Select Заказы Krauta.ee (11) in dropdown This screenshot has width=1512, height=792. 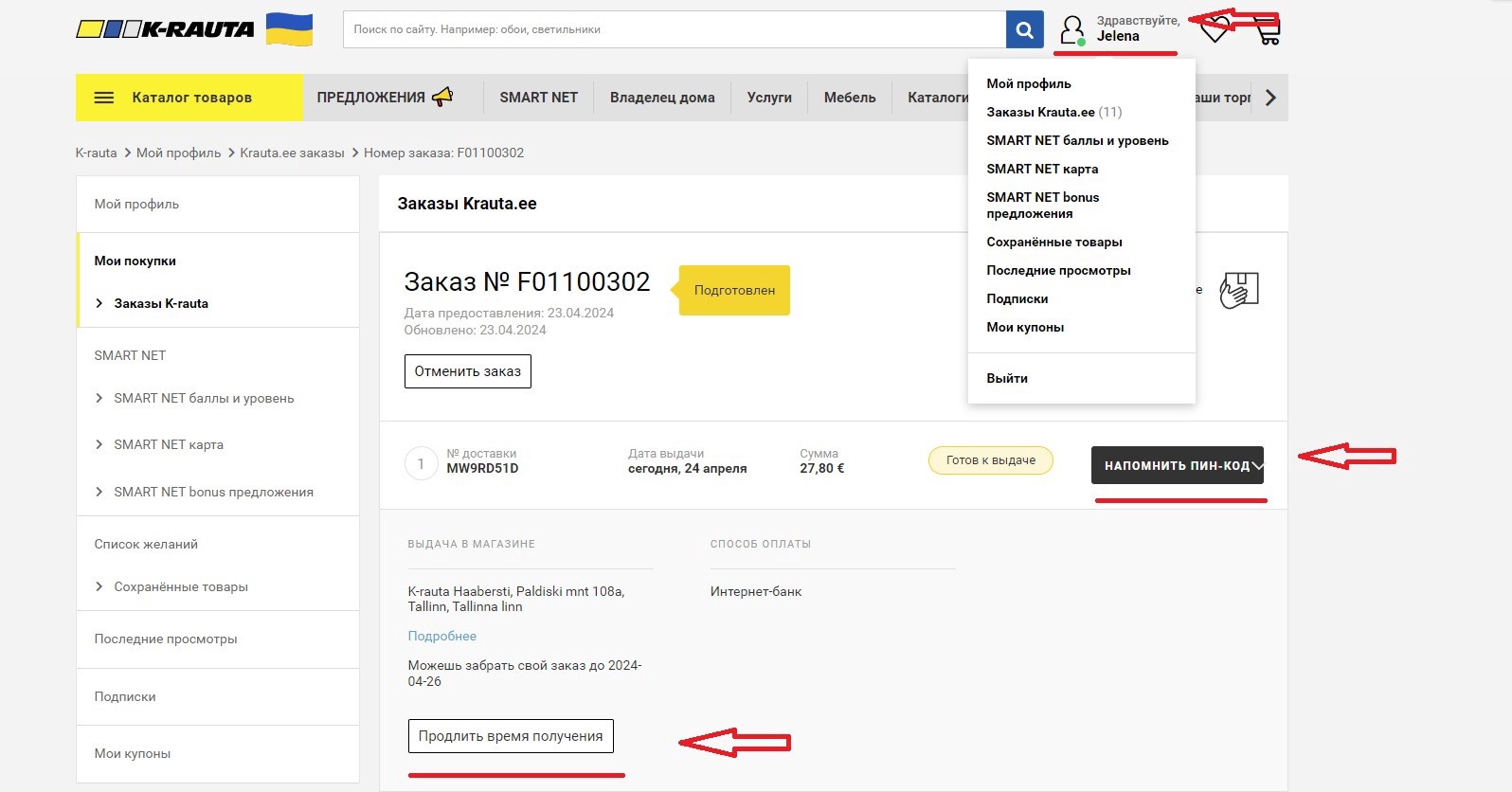click(x=1054, y=112)
